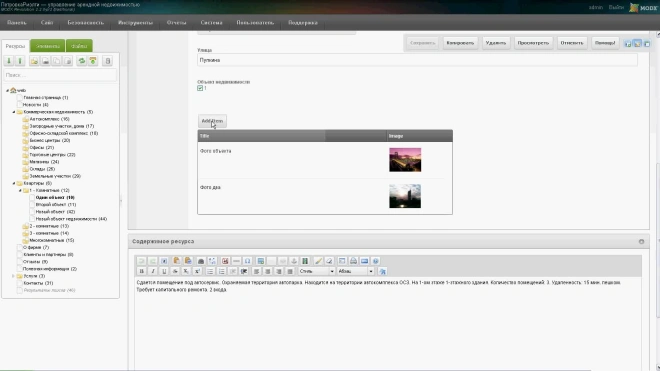
Task: Click the collapse all tree icon
Action: click(x=20, y=61)
